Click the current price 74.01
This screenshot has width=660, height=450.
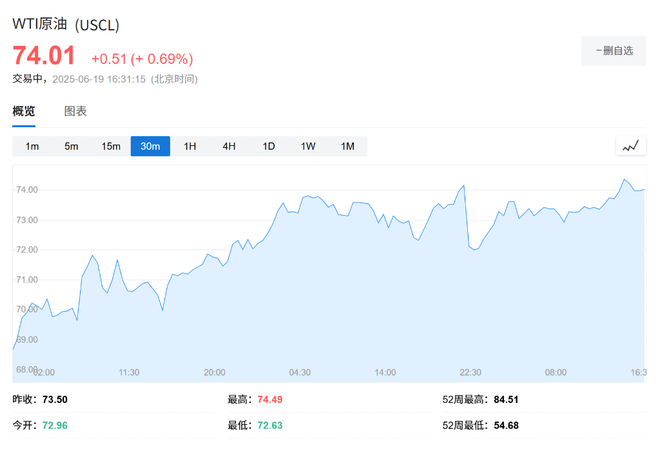coord(44,55)
